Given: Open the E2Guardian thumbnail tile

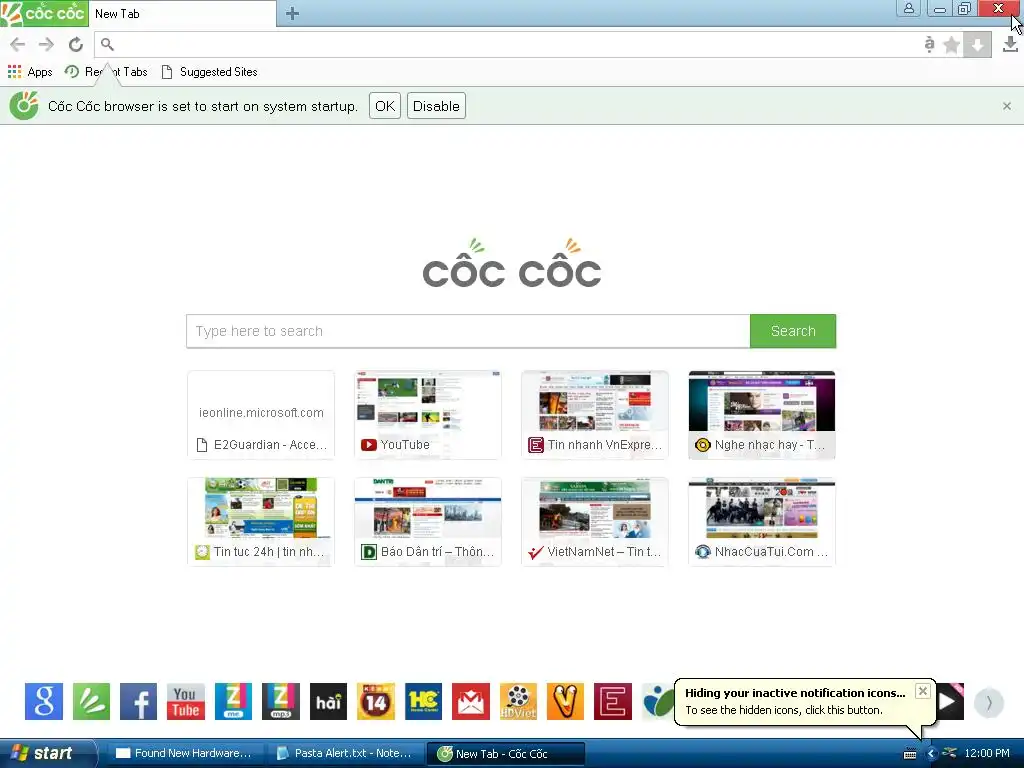Looking at the screenshot, I should pyautogui.click(x=261, y=415).
